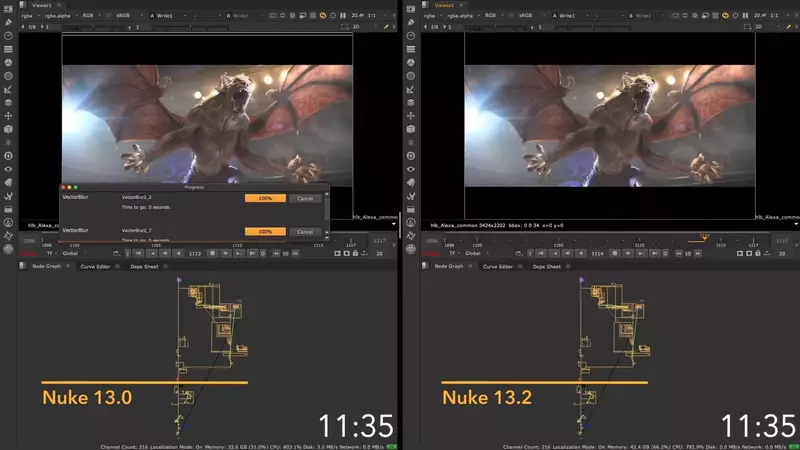800x450 pixels.
Task: Click current frame field 1113 in left timeline
Action: point(195,254)
